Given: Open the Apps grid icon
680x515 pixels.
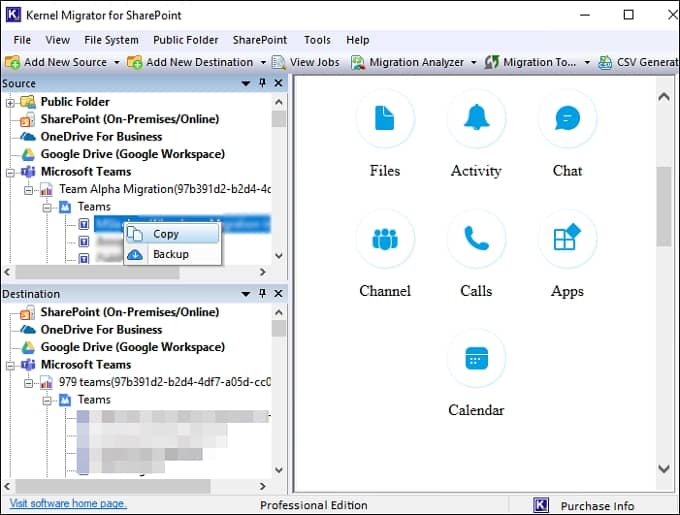Looking at the screenshot, I should pyautogui.click(x=567, y=239).
